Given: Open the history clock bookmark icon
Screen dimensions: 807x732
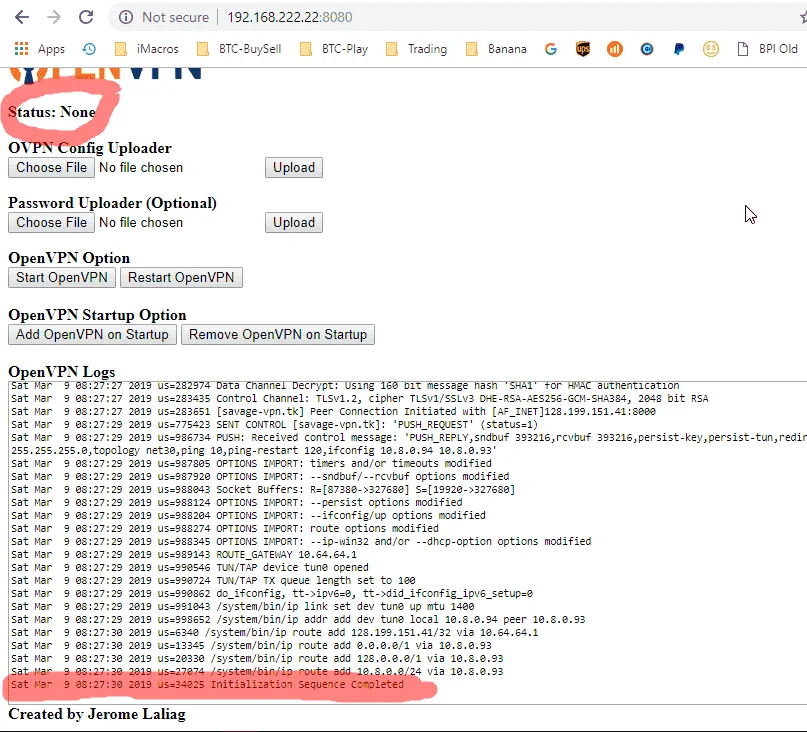Looking at the screenshot, I should [89, 49].
